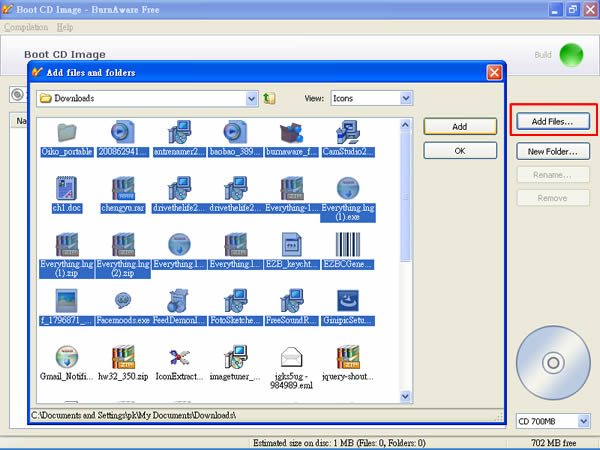The image size is (600, 450).
Task: Select the baobao_389 media file icon
Action: point(235,132)
